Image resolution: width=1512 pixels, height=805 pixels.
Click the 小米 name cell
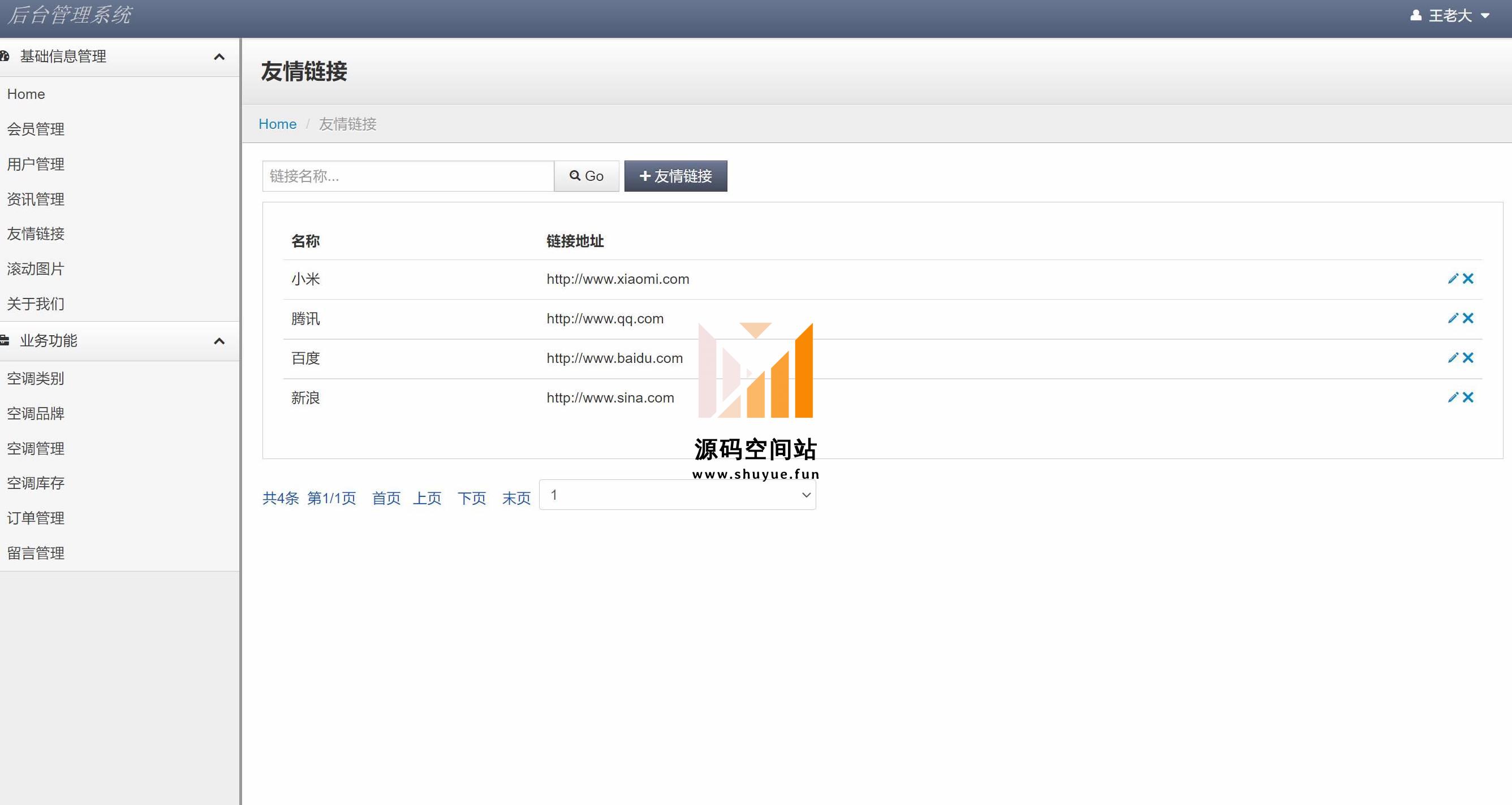306,279
